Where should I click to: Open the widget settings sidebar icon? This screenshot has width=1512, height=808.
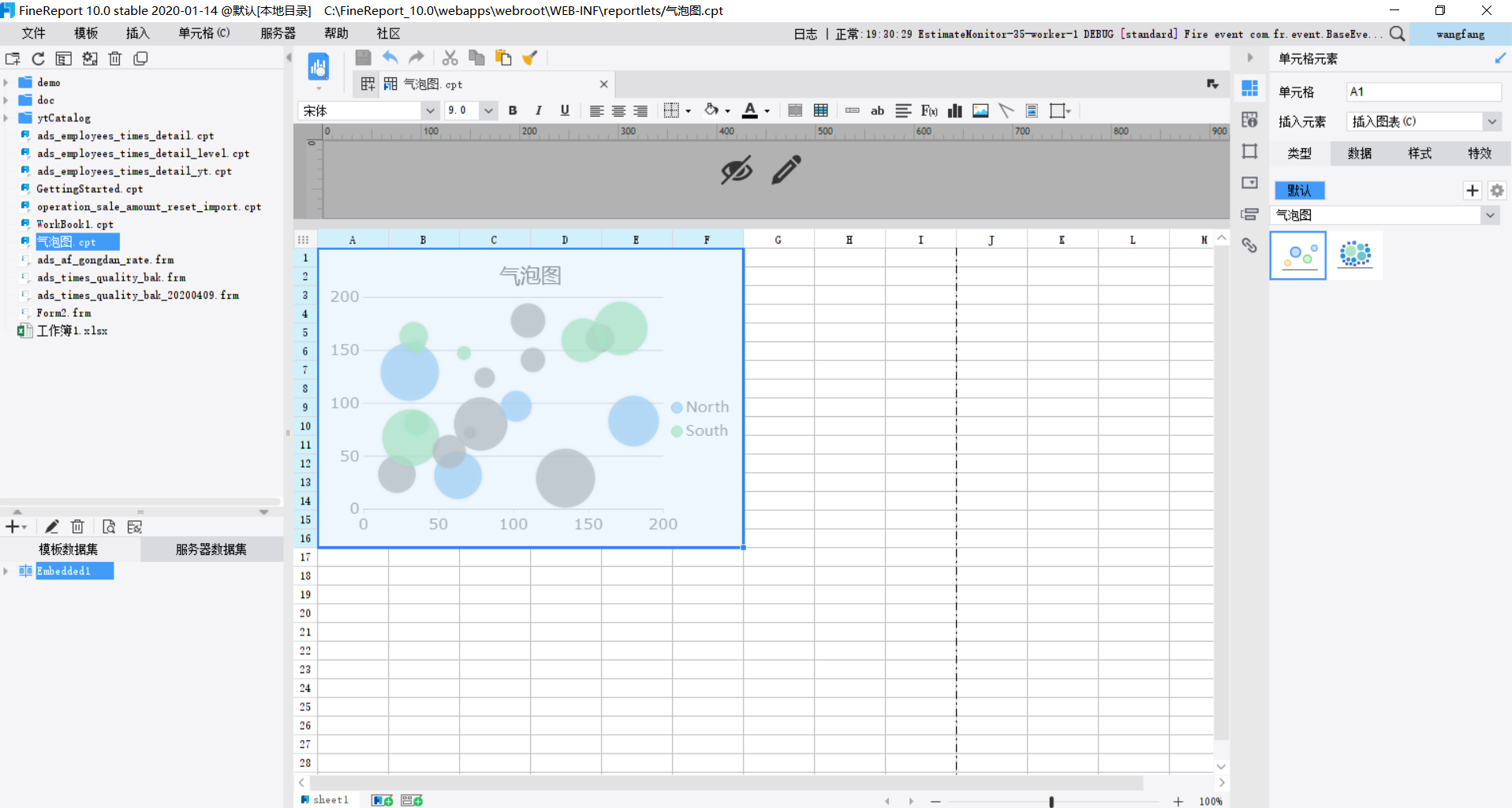(x=1249, y=183)
